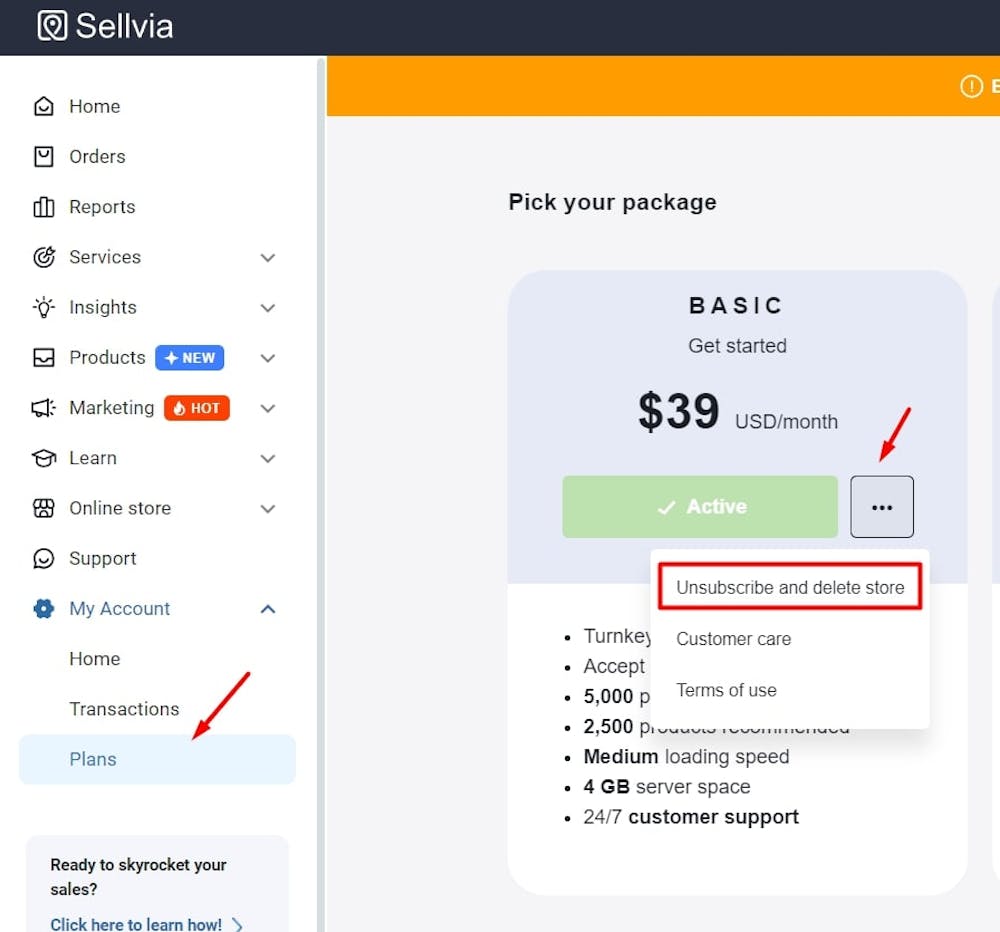This screenshot has height=932, width=1000.
Task: Click the Marketing megaphone icon
Action: coord(44,408)
